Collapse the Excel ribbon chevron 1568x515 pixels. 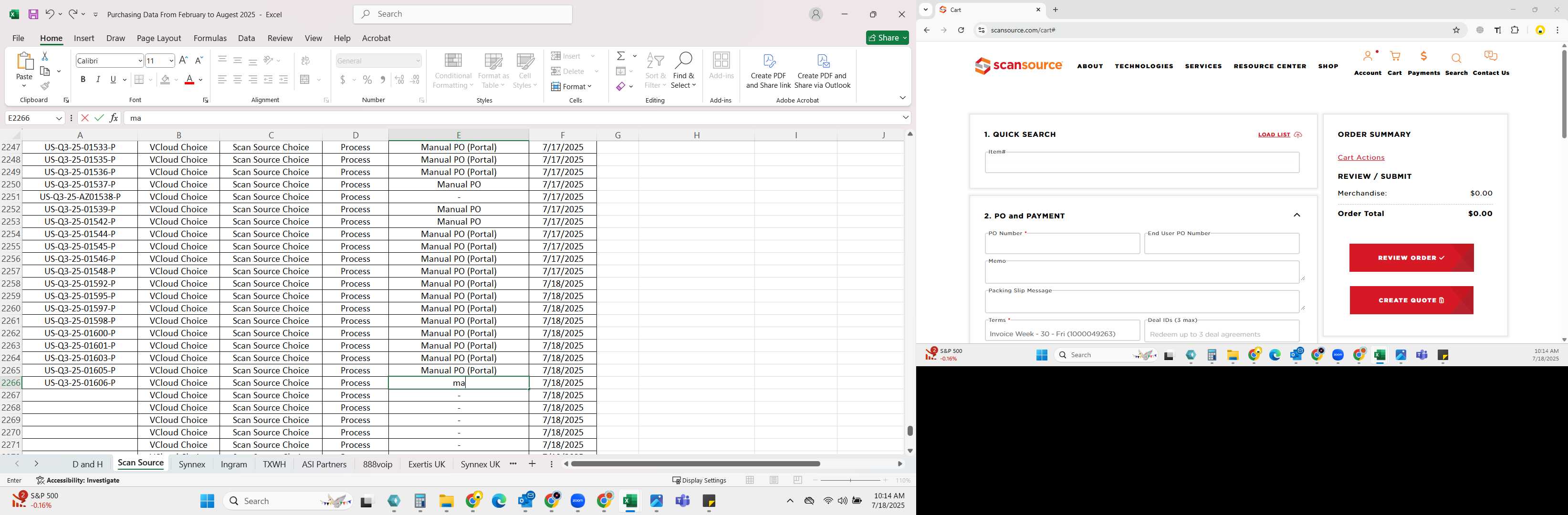point(902,98)
